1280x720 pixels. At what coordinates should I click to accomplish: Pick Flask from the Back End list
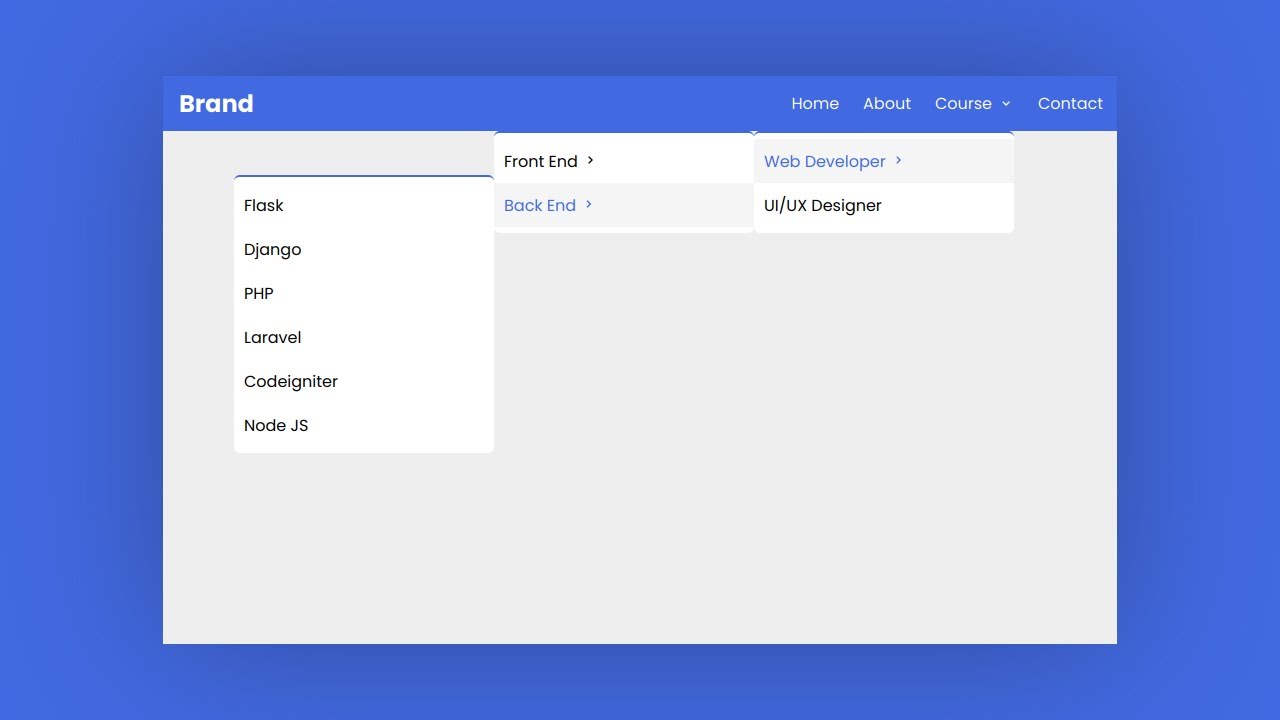tap(364, 205)
